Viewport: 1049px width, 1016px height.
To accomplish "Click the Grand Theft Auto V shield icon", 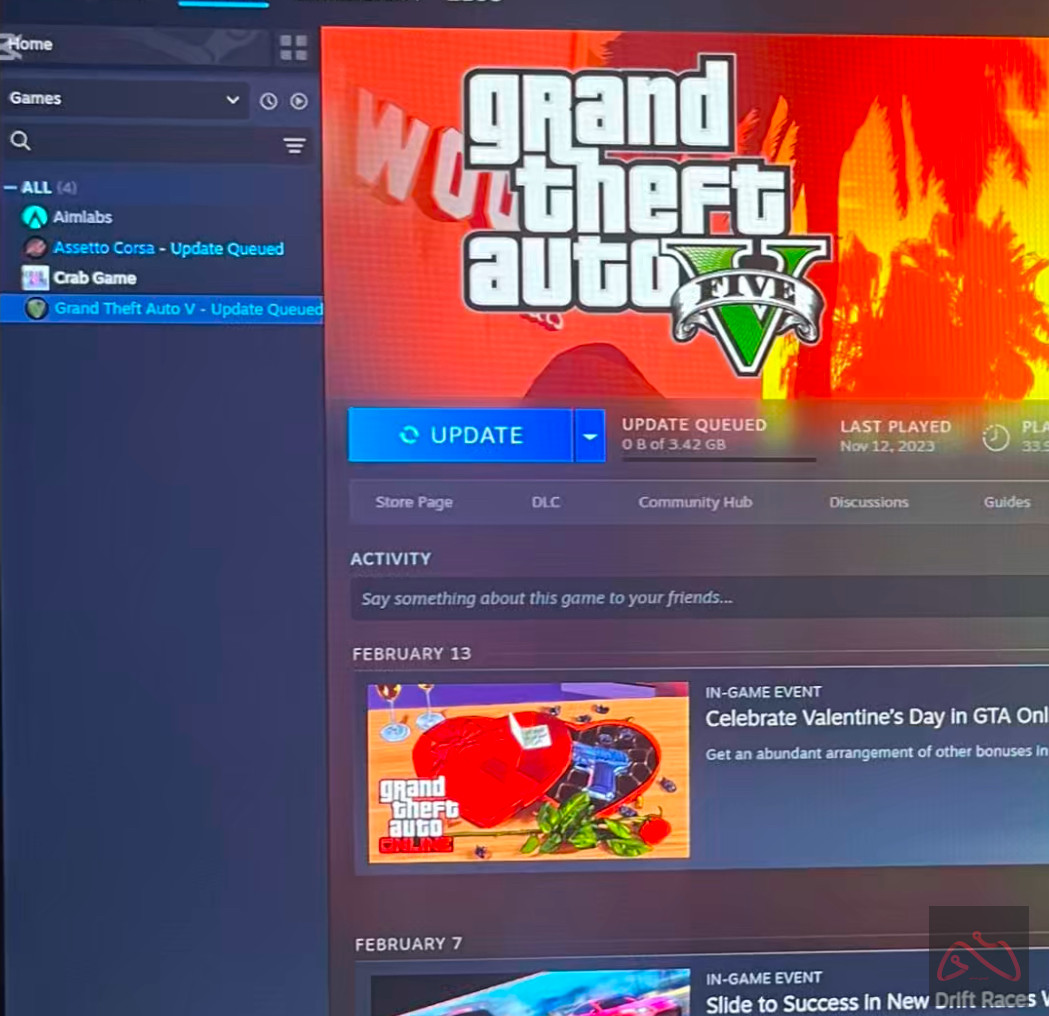I will point(37,309).
